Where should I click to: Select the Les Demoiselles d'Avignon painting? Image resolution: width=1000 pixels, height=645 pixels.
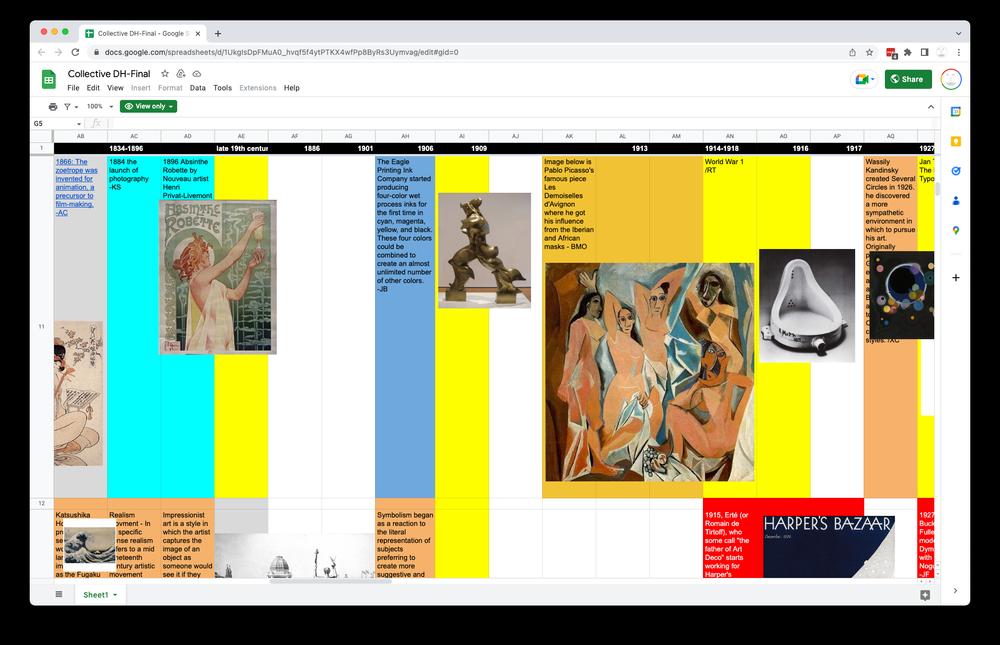(649, 372)
